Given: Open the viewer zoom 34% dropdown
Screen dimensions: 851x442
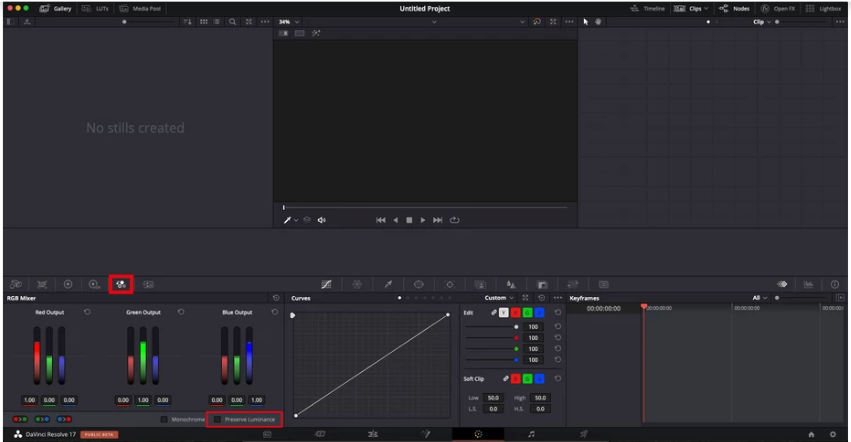Looking at the screenshot, I should [289, 22].
